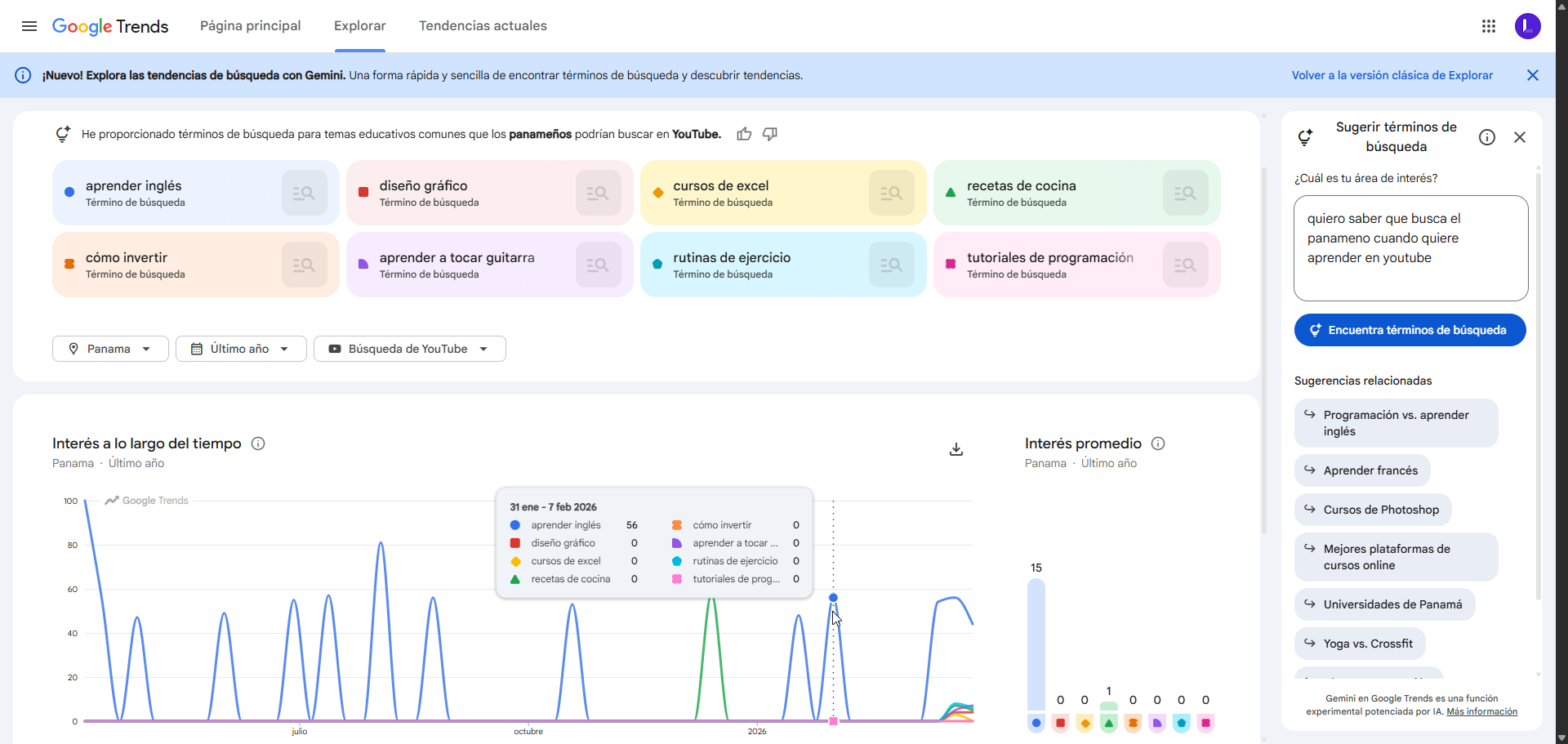This screenshot has height=744, width=1568.
Task: Click the aprender inglés average bar labeled 15
Action: point(1036,644)
